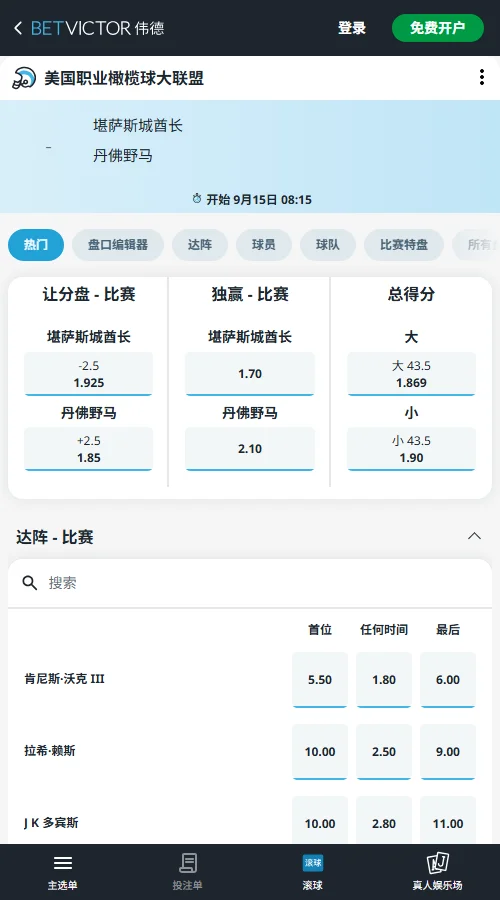
Task: Select 肯尼斯·沃克 III last touchdown 6.00
Action: point(448,680)
